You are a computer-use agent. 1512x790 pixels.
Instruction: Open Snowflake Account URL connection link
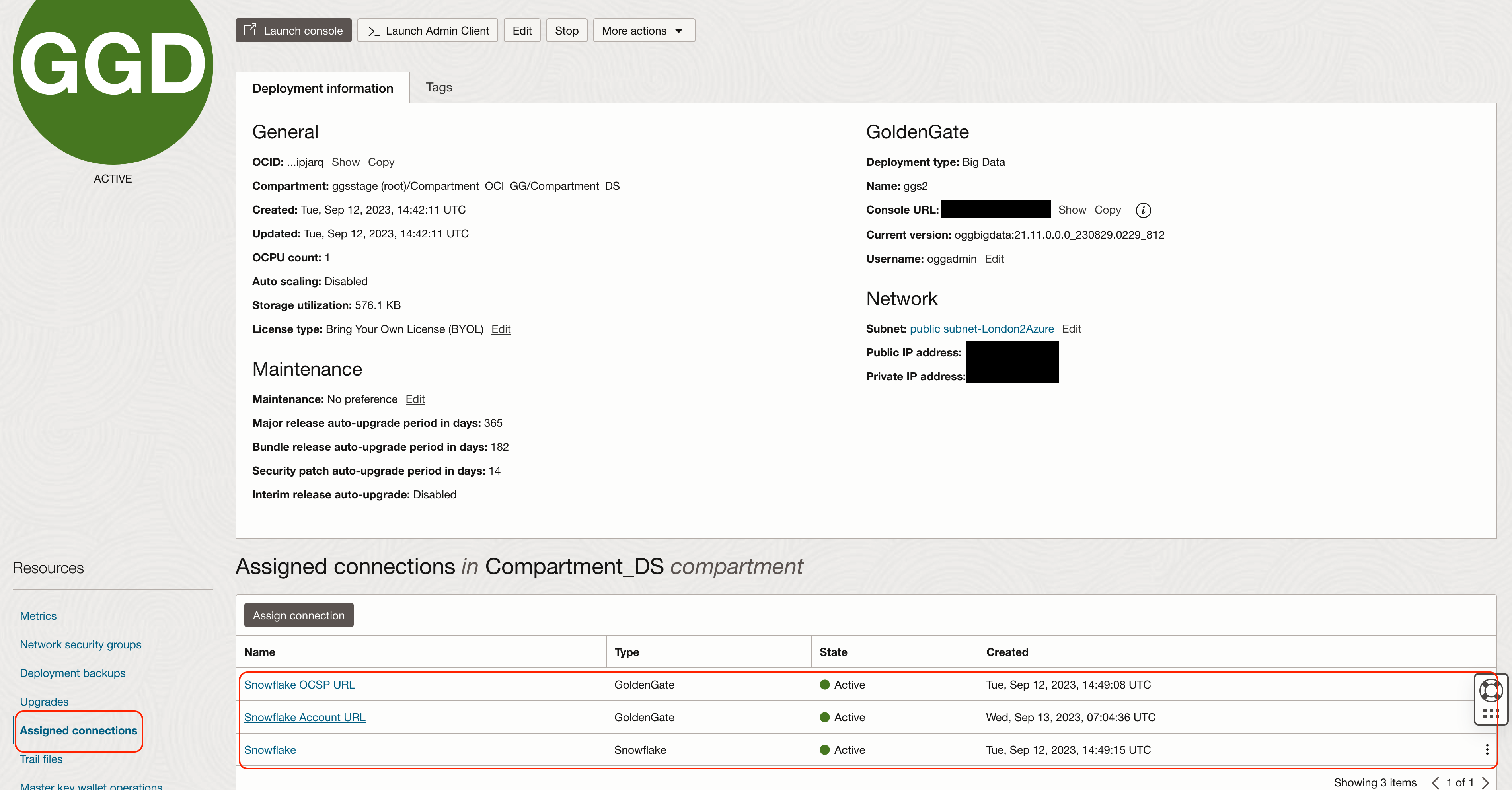click(305, 717)
